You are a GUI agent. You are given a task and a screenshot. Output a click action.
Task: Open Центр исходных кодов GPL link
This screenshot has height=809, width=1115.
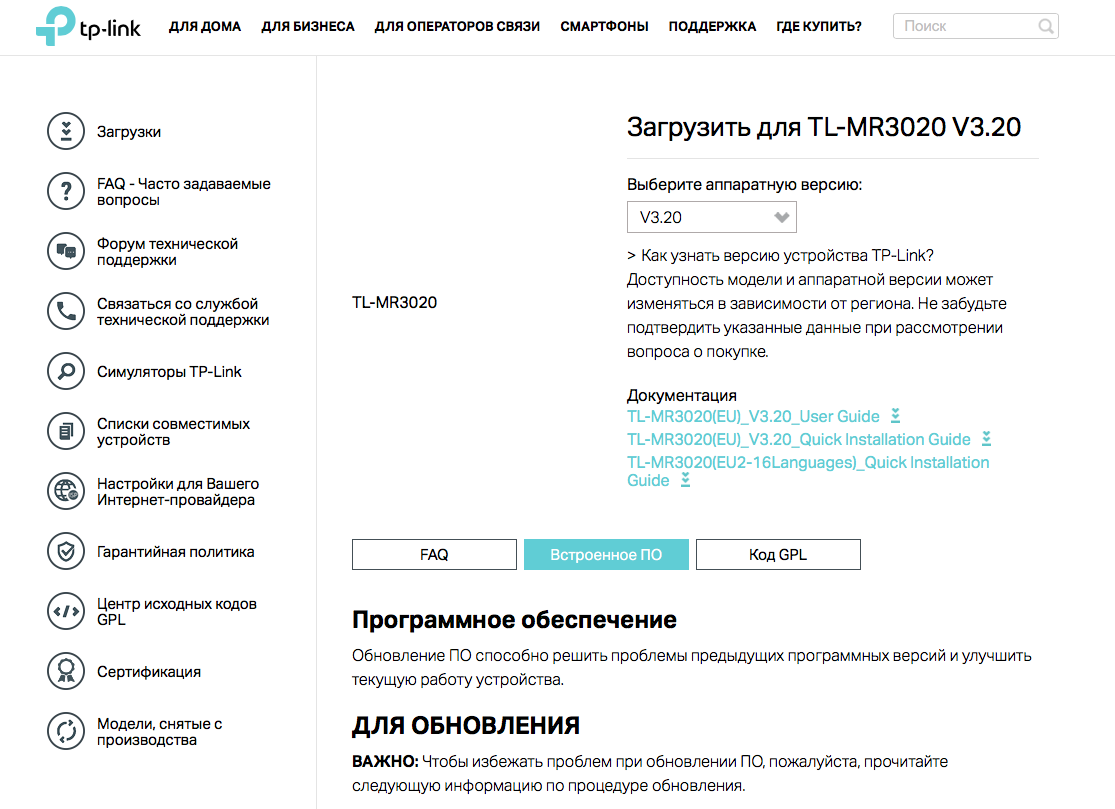pos(177,611)
